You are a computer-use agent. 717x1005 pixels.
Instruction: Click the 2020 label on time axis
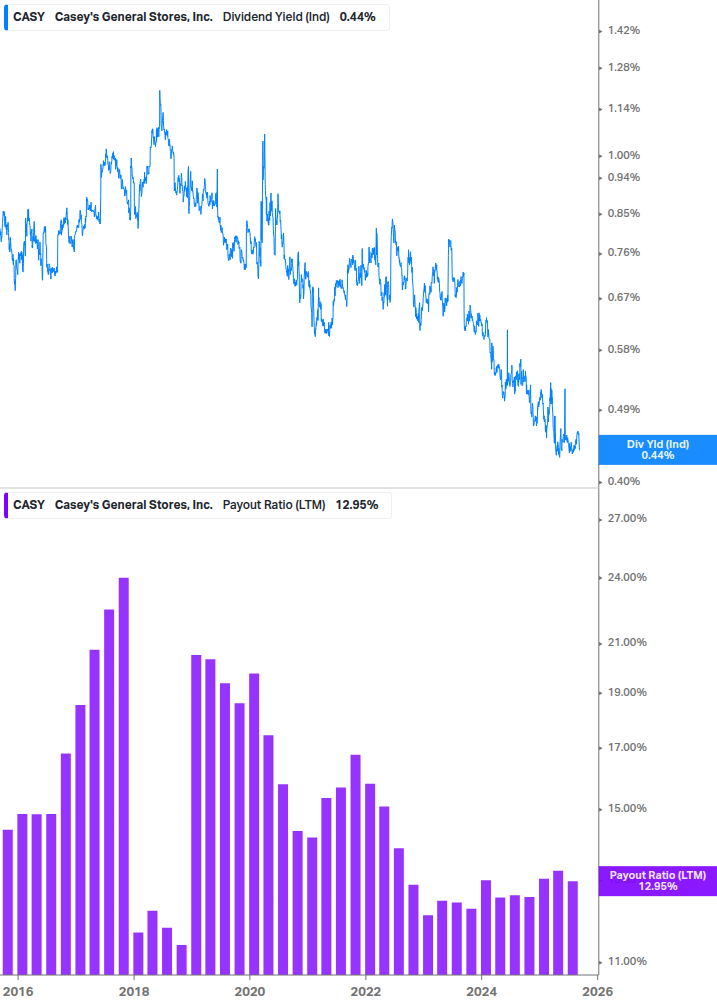[x=250, y=991]
